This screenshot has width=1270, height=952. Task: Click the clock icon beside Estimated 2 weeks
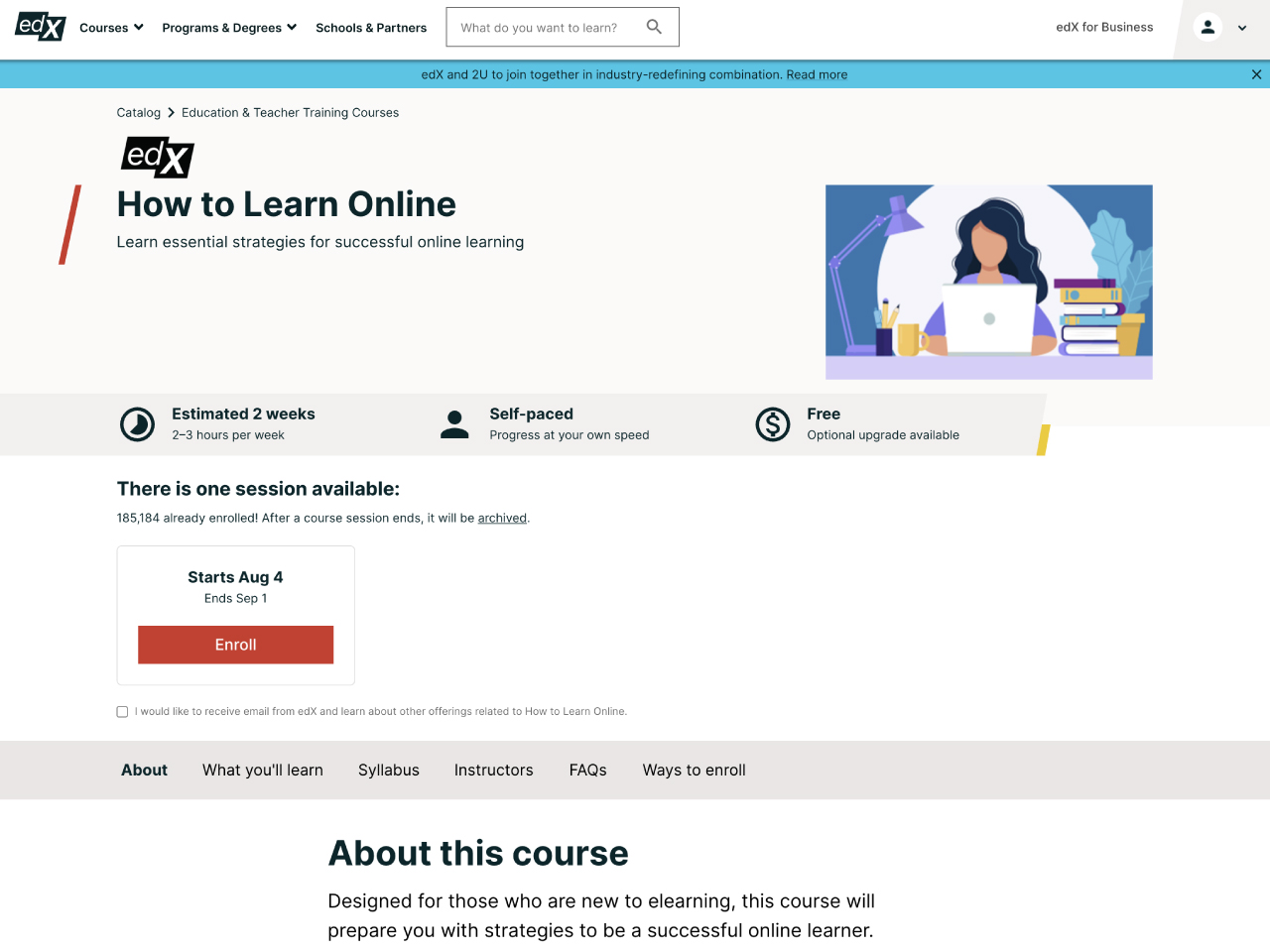(138, 424)
